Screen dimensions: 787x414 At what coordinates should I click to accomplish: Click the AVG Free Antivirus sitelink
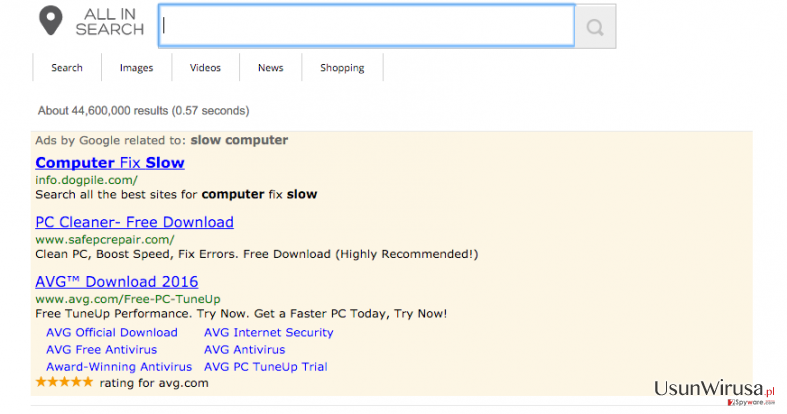pyautogui.click(x=101, y=349)
